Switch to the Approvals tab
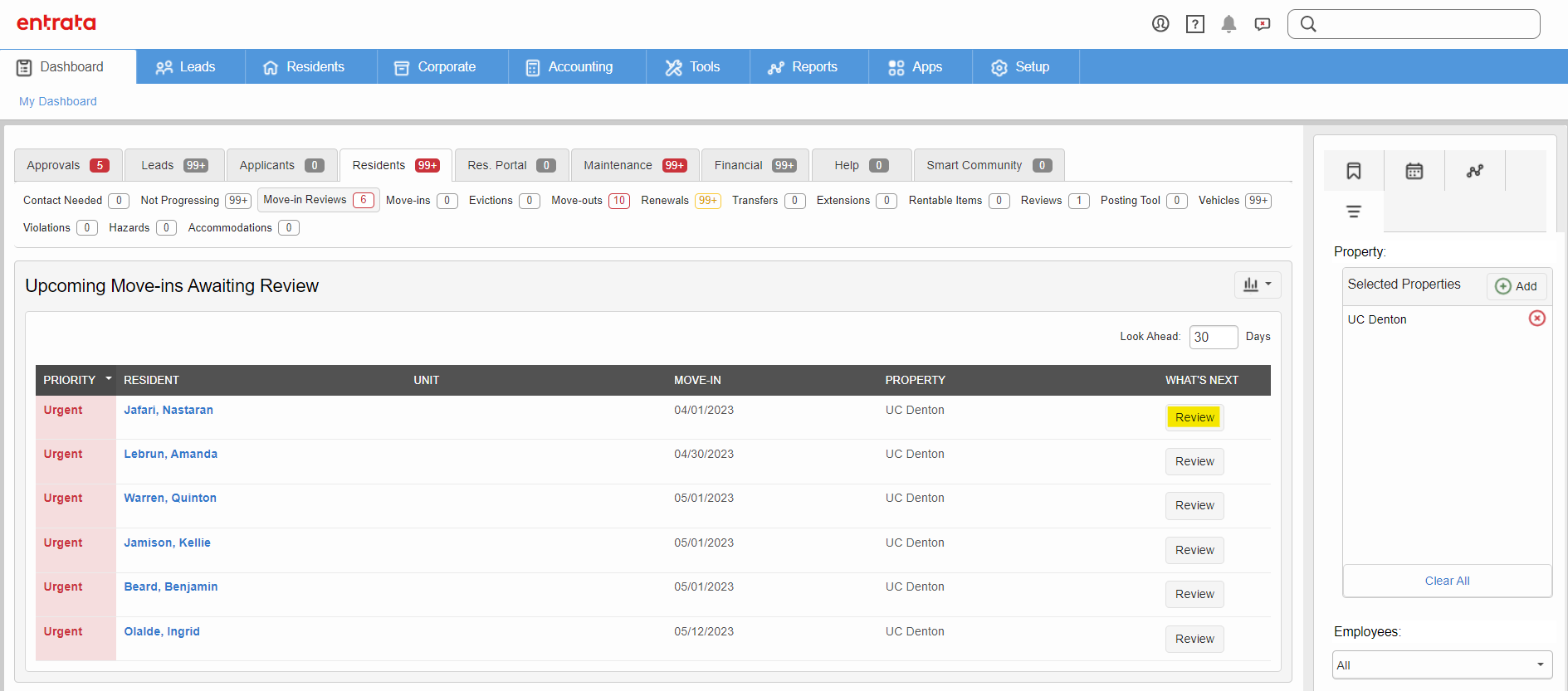Image resolution: width=1568 pixels, height=691 pixels. click(68, 165)
